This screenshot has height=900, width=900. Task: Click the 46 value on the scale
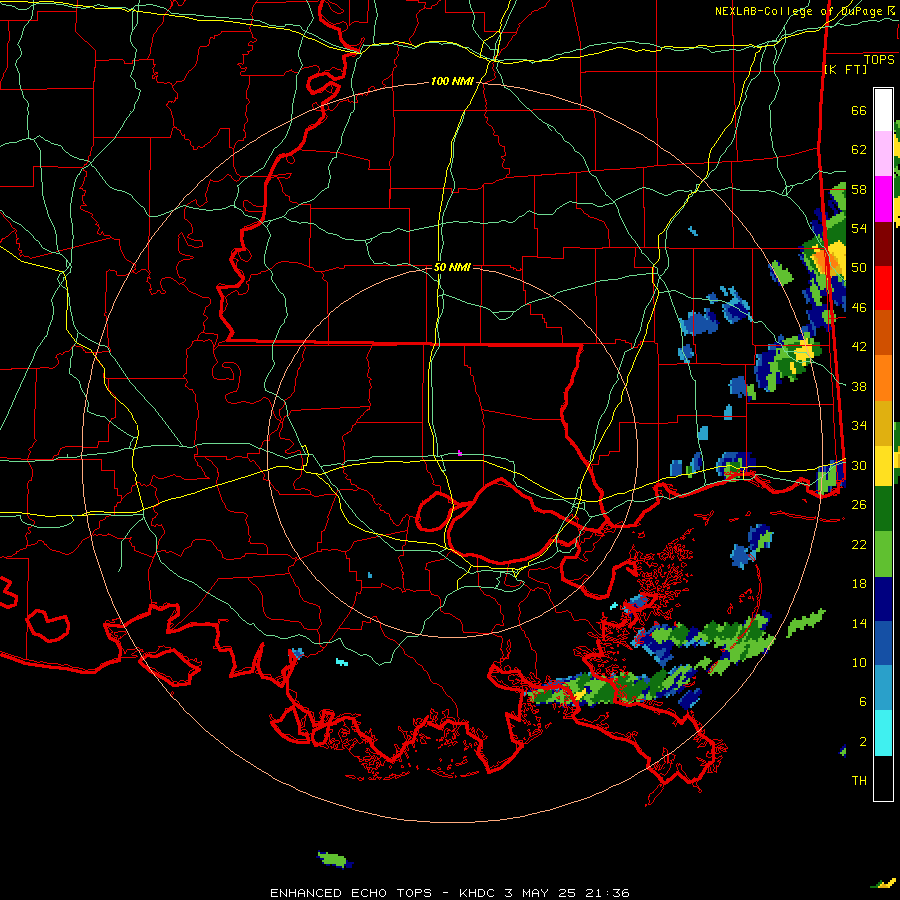pos(859,308)
